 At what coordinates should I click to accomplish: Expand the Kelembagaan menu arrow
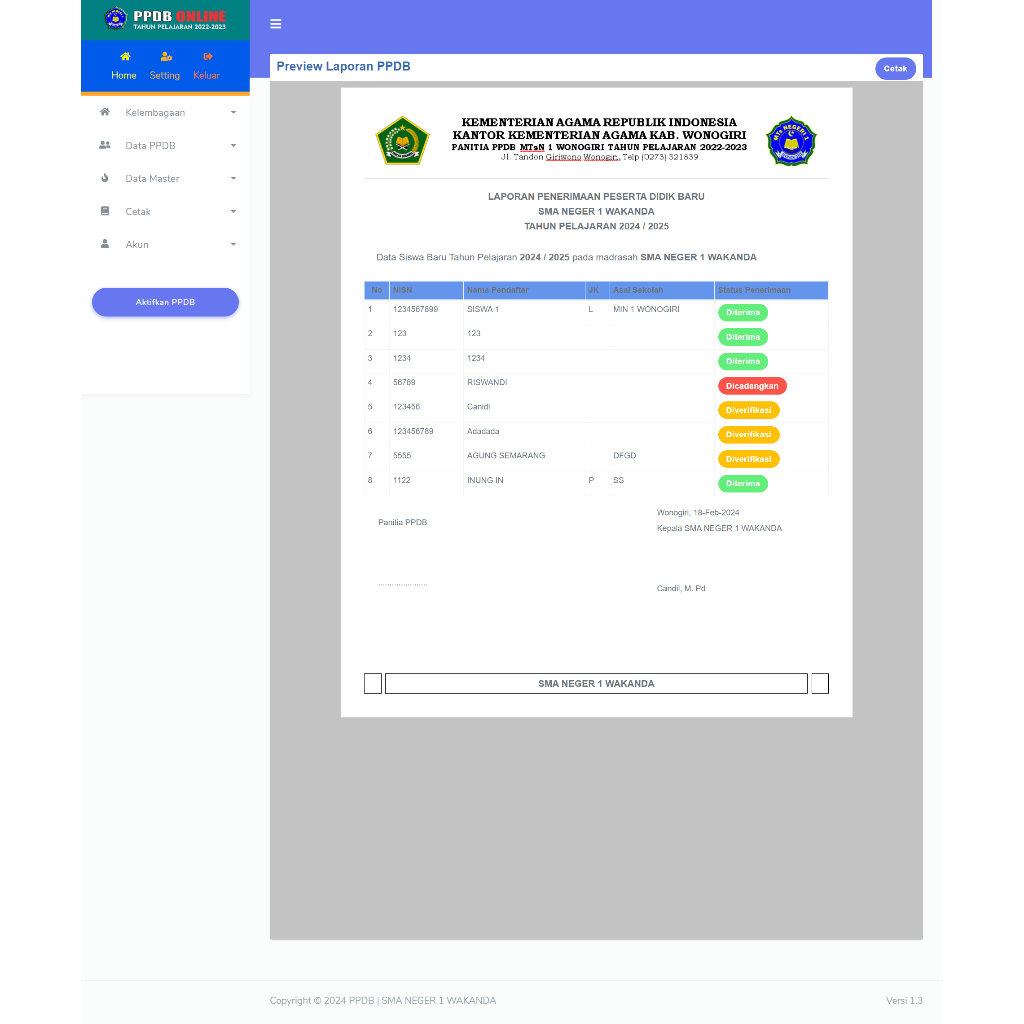(233, 112)
